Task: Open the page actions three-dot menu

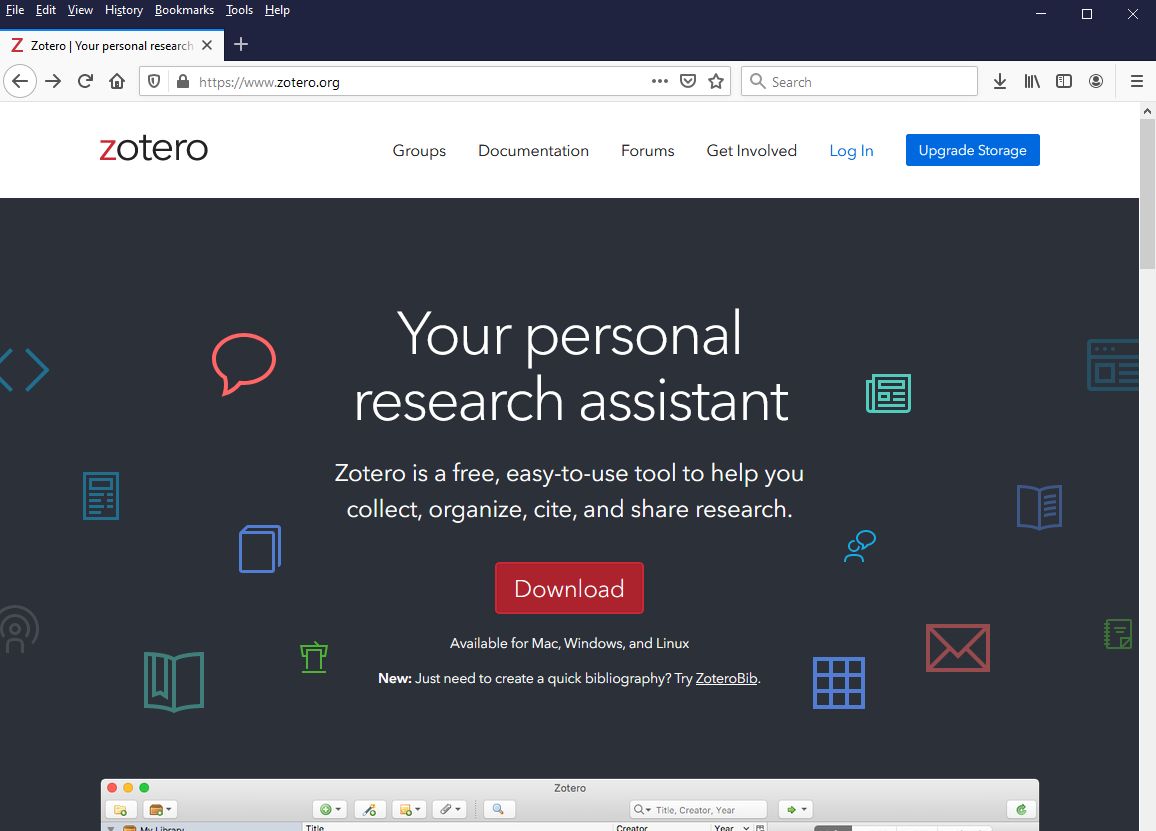Action: click(660, 81)
